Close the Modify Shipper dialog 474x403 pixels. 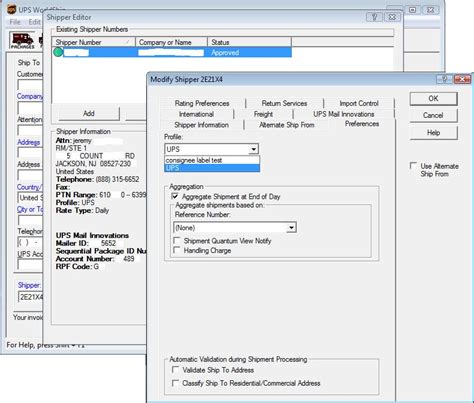(x=462, y=79)
